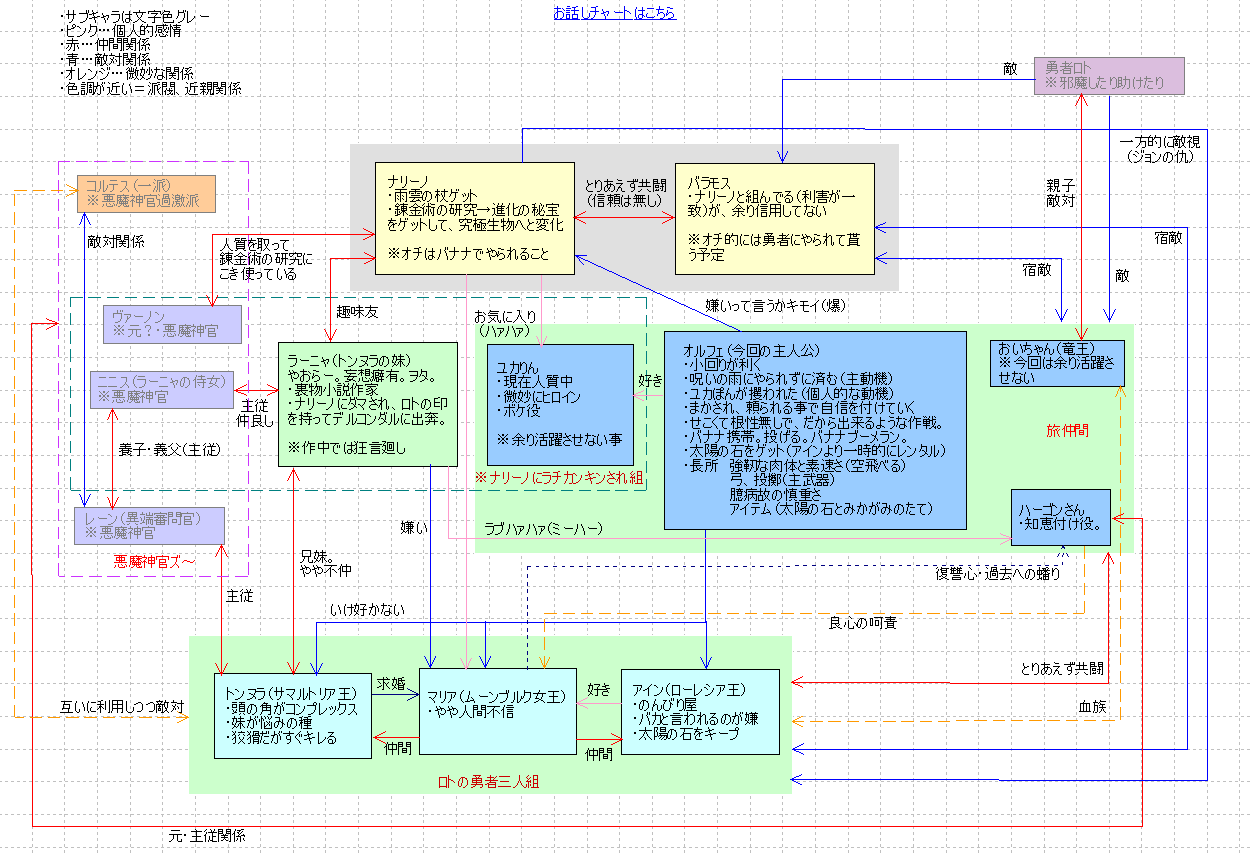The image size is (1251, 856).
Task: Click the ユカりん character box
Action: coord(560,397)
